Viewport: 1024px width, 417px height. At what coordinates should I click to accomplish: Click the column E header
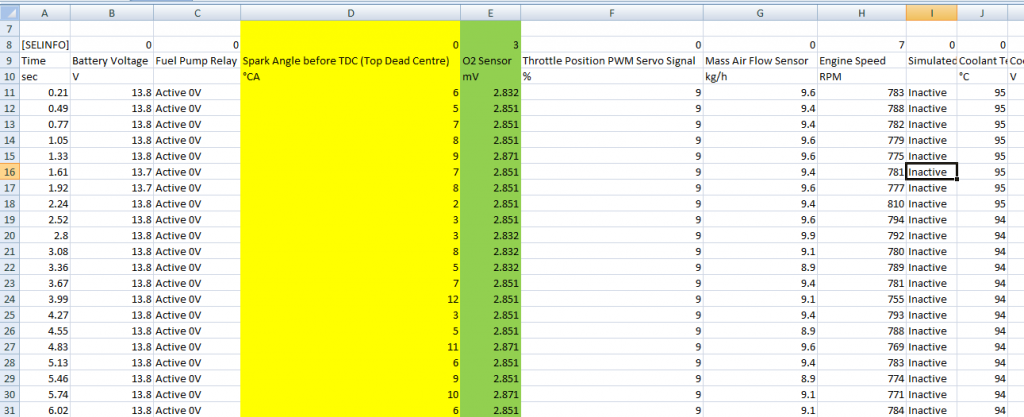coord(489,11)
